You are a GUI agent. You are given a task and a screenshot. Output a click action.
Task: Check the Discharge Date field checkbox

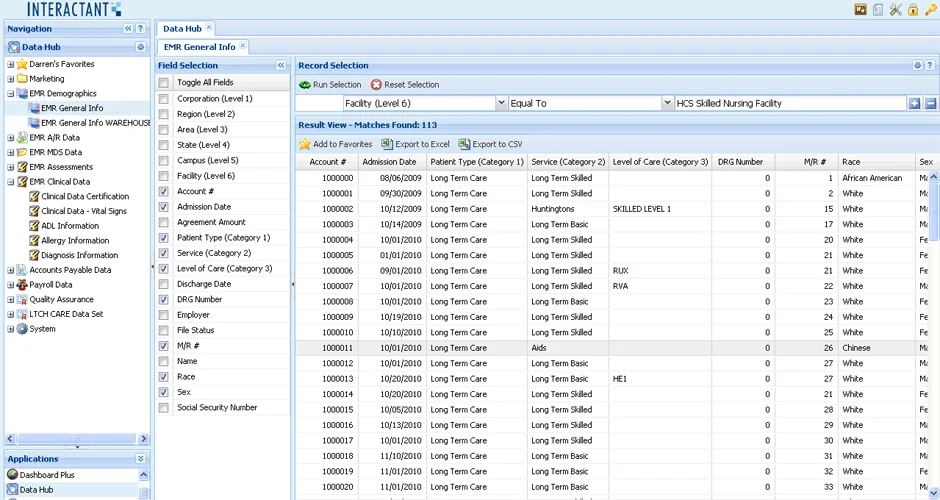coord(163,284)
